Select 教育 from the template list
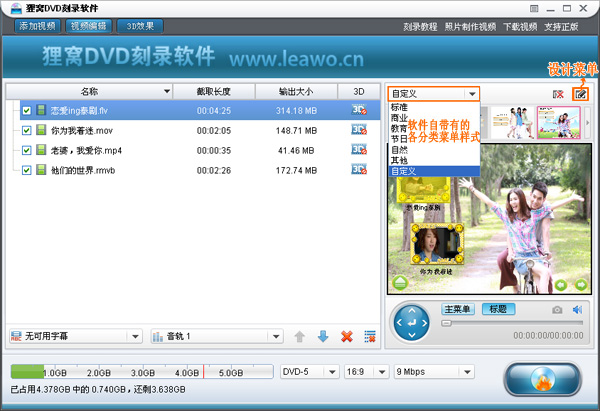600x411 pixels. coord(398,129)
